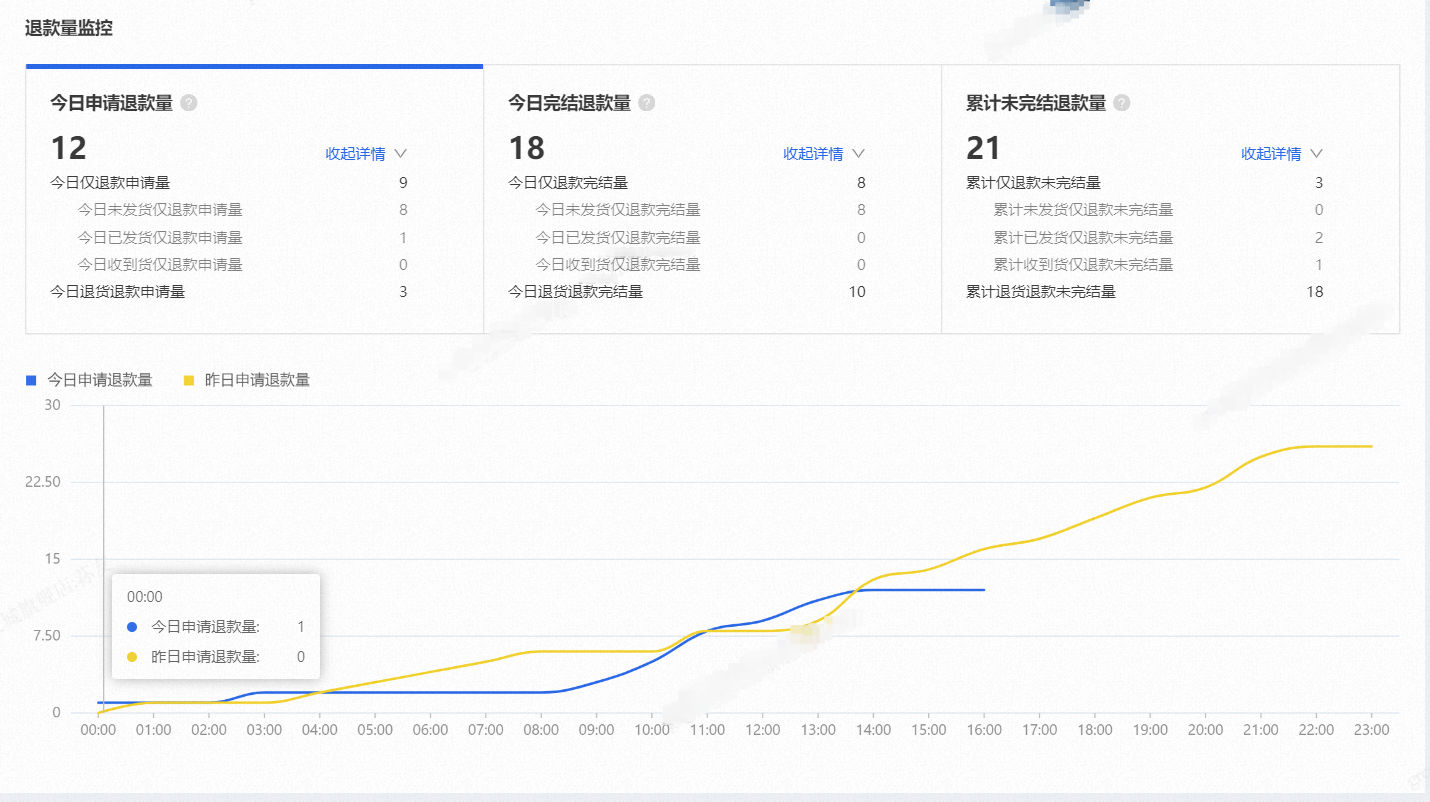Click row 累计退货退款未完结量
Screen dimensions: 1430x802
[1145, 292]
